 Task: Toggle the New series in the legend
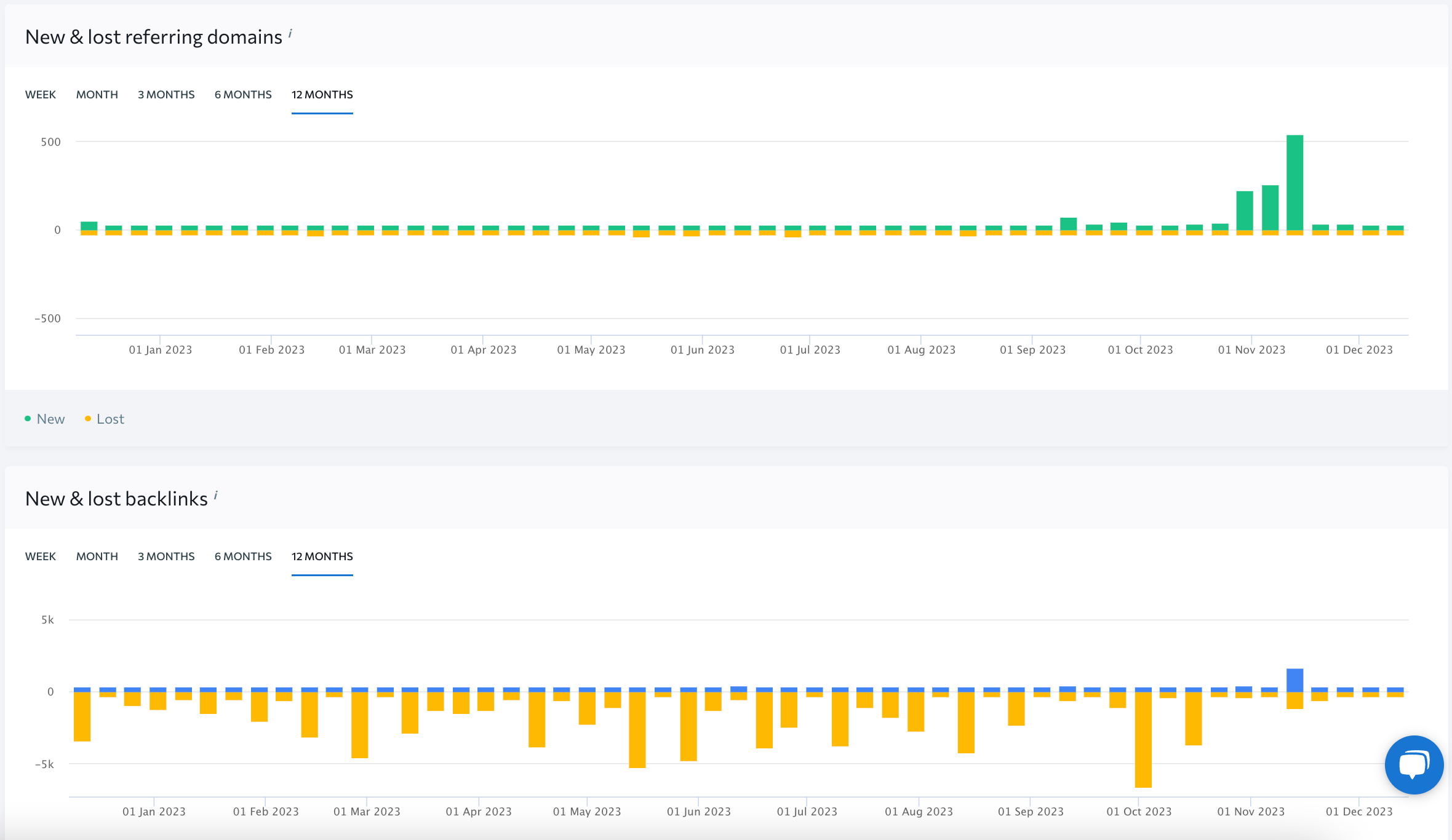[x=50, y=418]
